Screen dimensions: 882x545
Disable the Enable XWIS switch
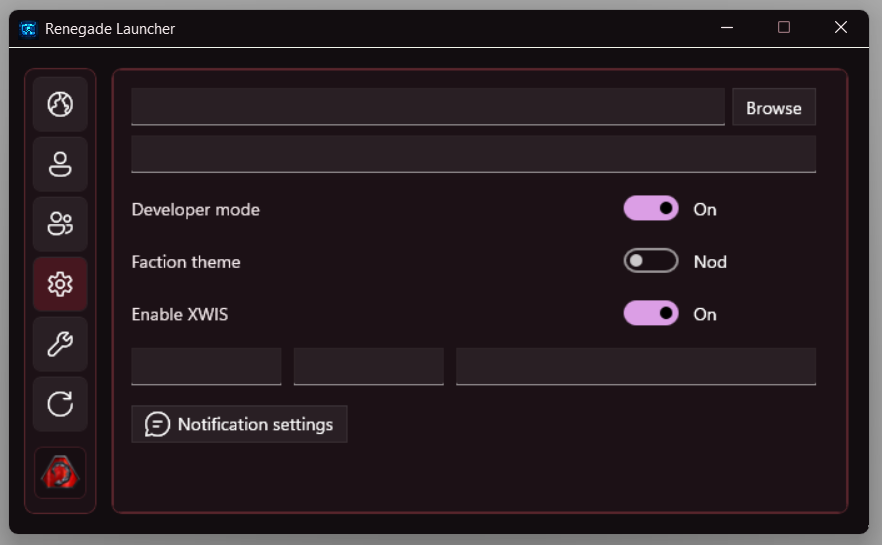tap(651, 313)
